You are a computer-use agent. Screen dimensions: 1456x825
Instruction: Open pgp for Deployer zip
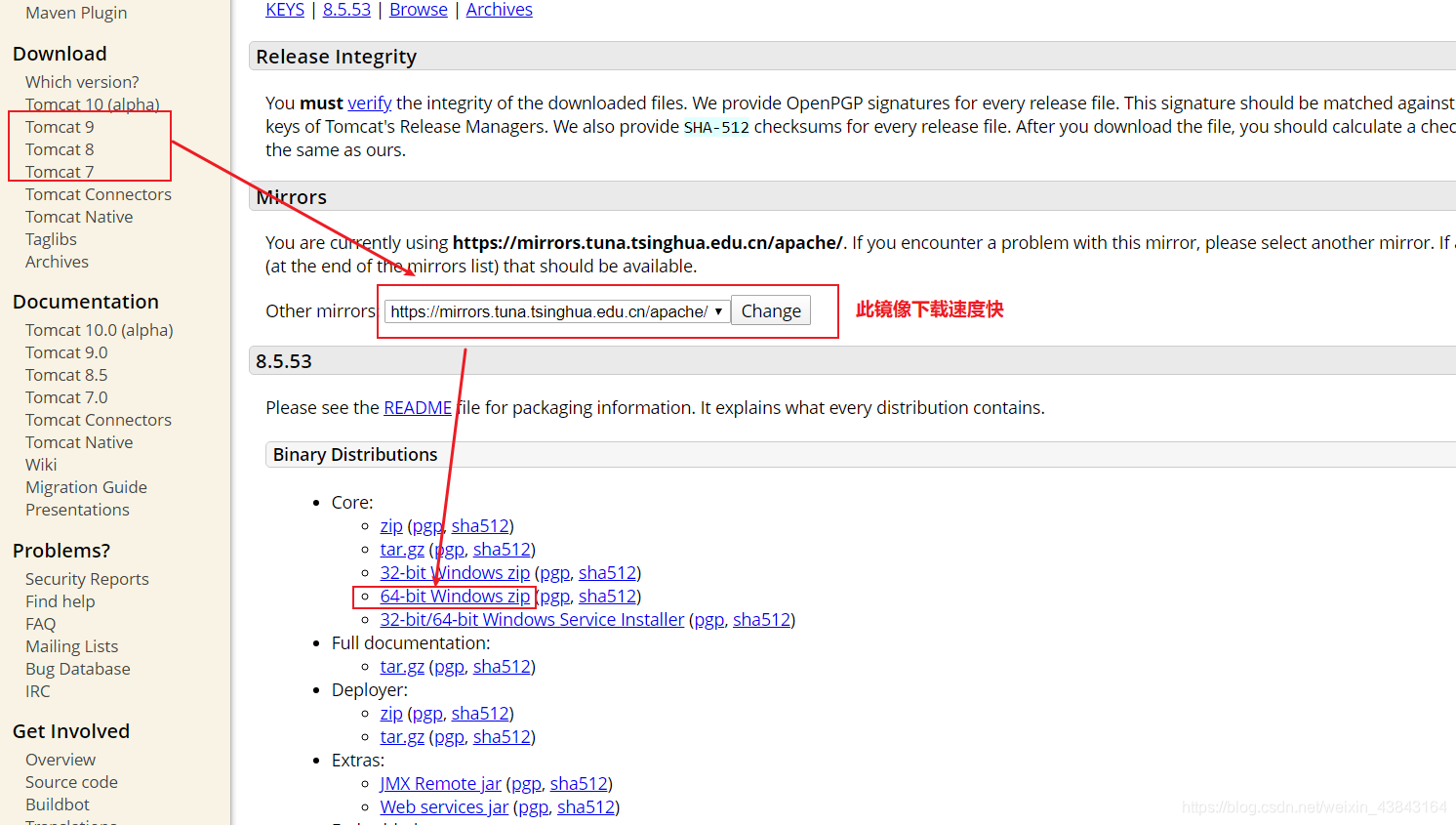click(427, 714)
